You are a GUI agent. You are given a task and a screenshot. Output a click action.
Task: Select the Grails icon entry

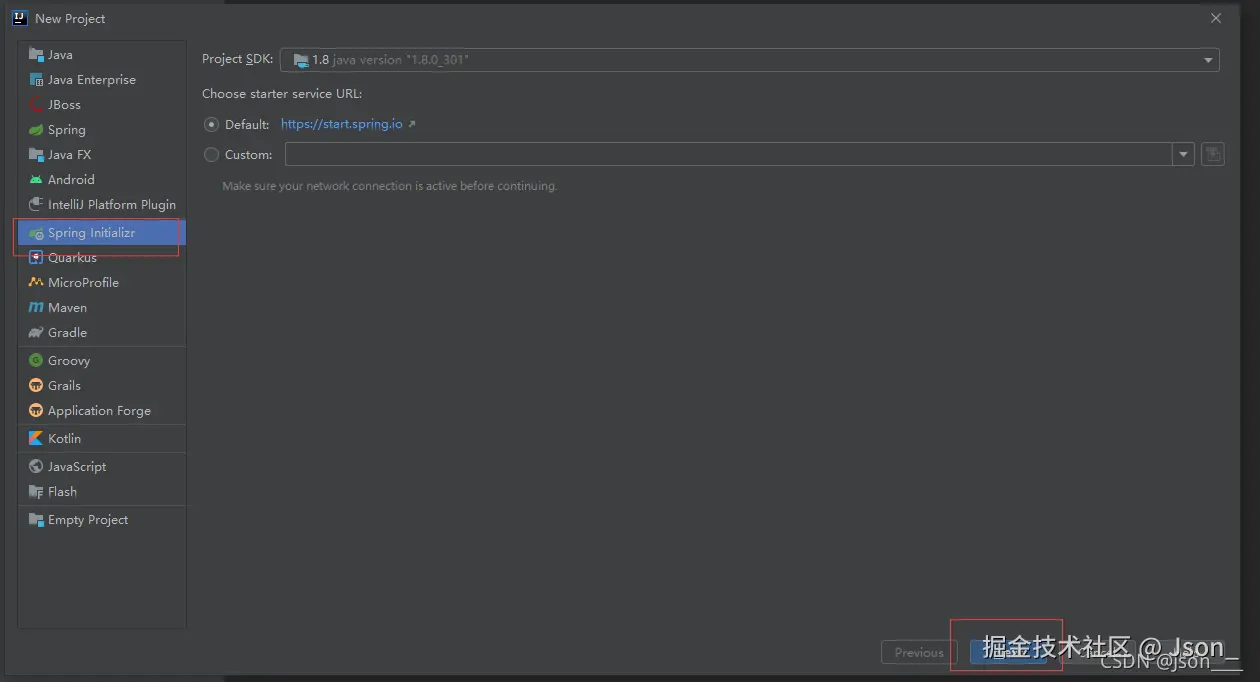point(36,385)
